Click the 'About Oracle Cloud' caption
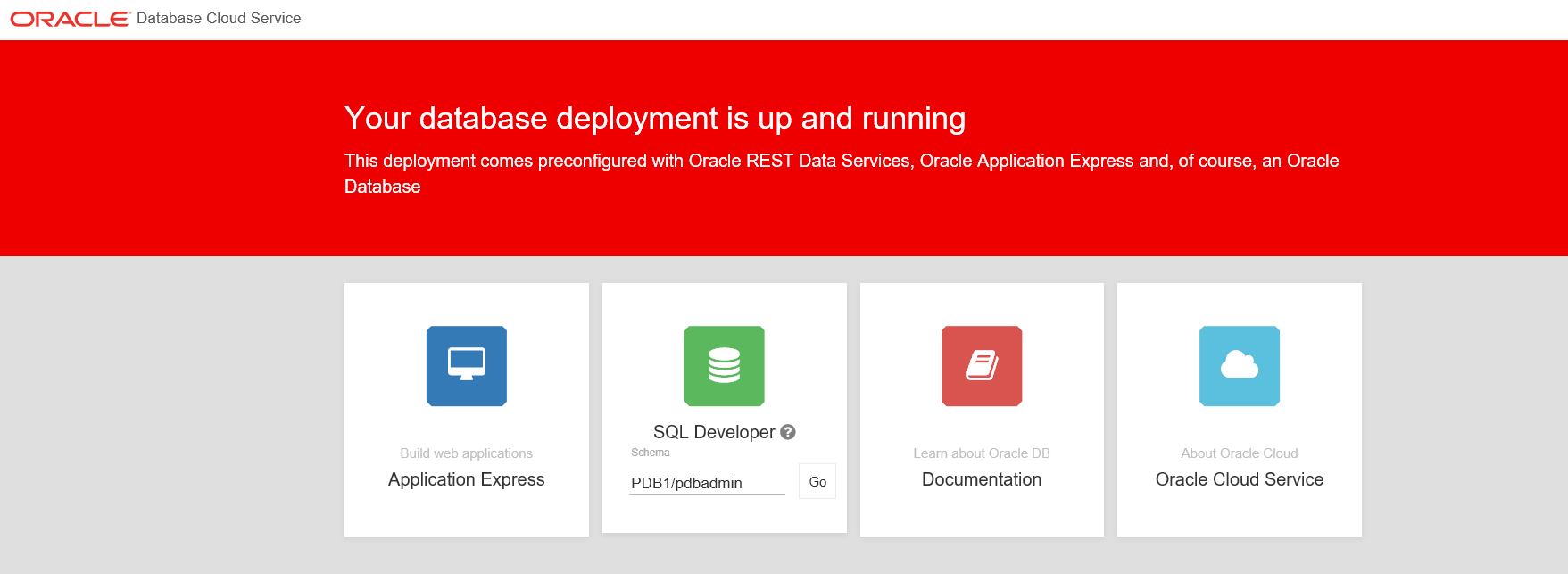 click(1240, 453)
